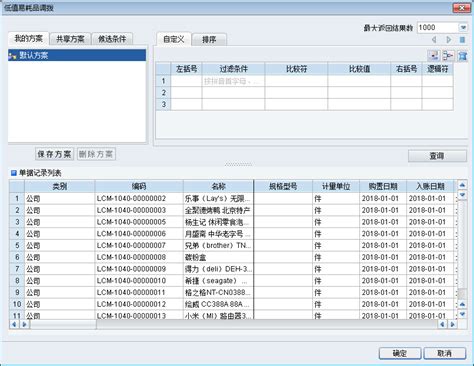Open the 候选条件 tab
Image resolution: width=474 pixels, height=366 pixels.
click(x=112, y=39)
